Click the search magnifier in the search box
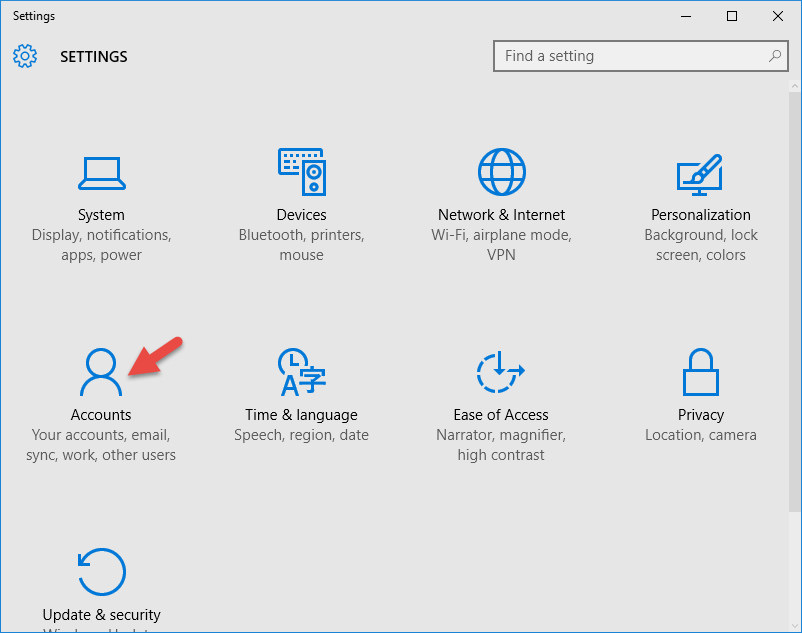 775,56
